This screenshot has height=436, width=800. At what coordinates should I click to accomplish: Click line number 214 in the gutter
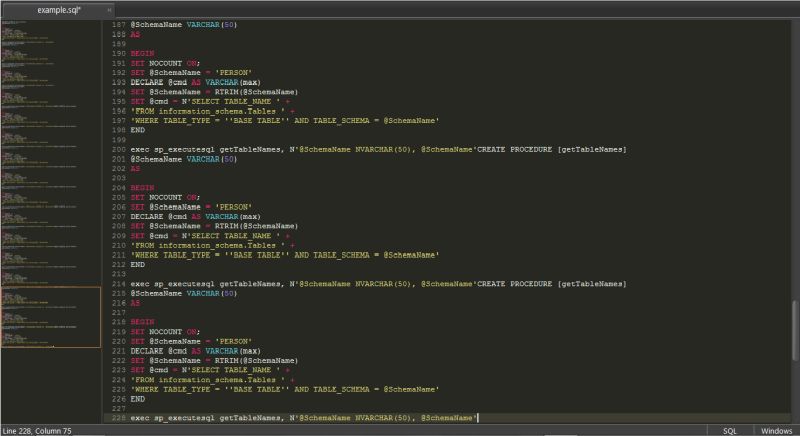118,284
